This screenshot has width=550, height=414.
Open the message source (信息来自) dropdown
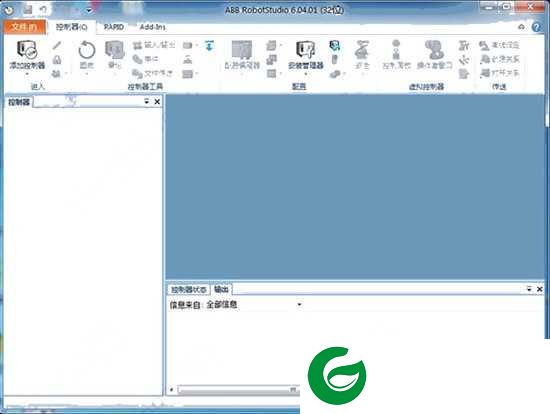(x=299, y=305)
